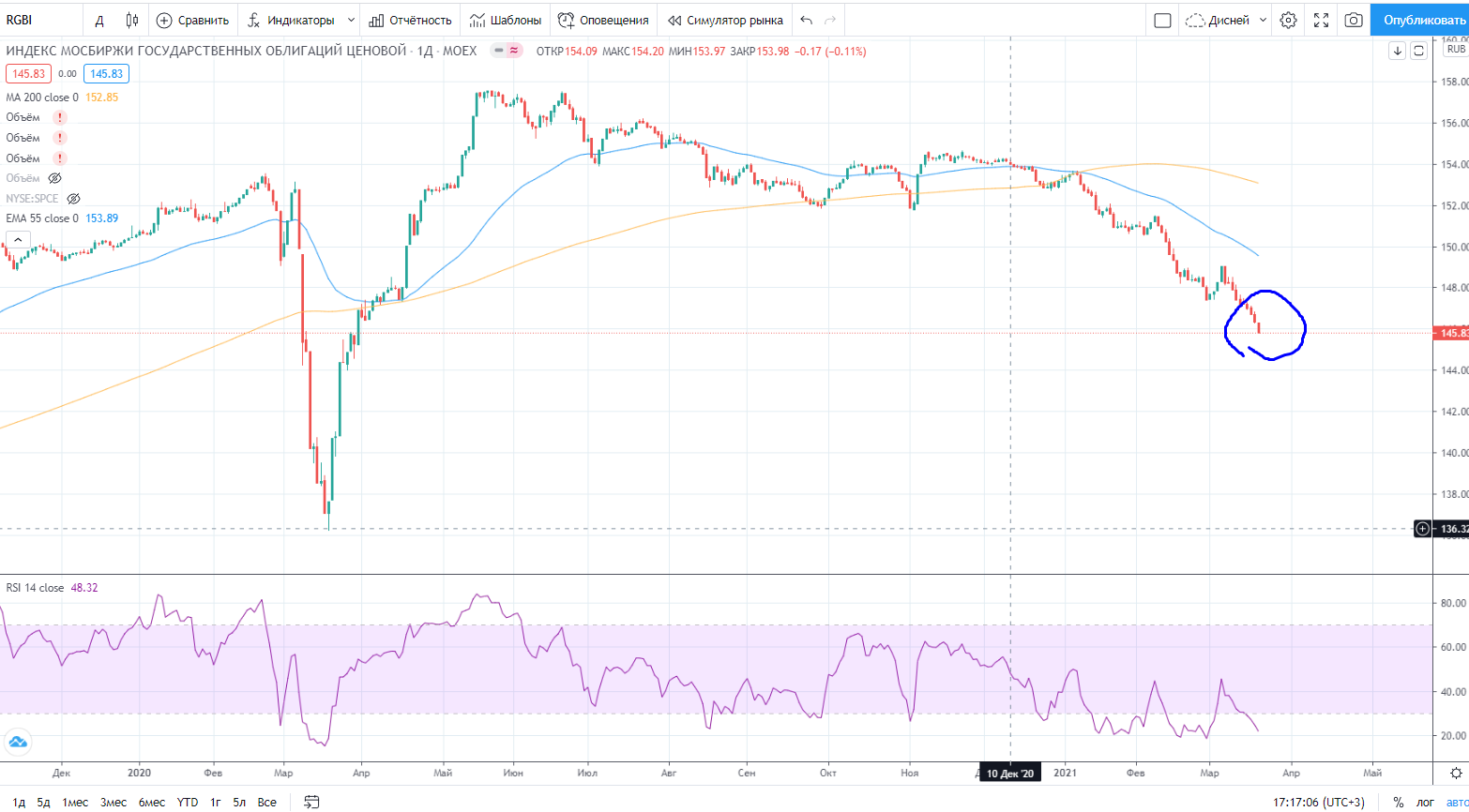Toggle logarithmic scale (лог)

[x=1424, y=802]
